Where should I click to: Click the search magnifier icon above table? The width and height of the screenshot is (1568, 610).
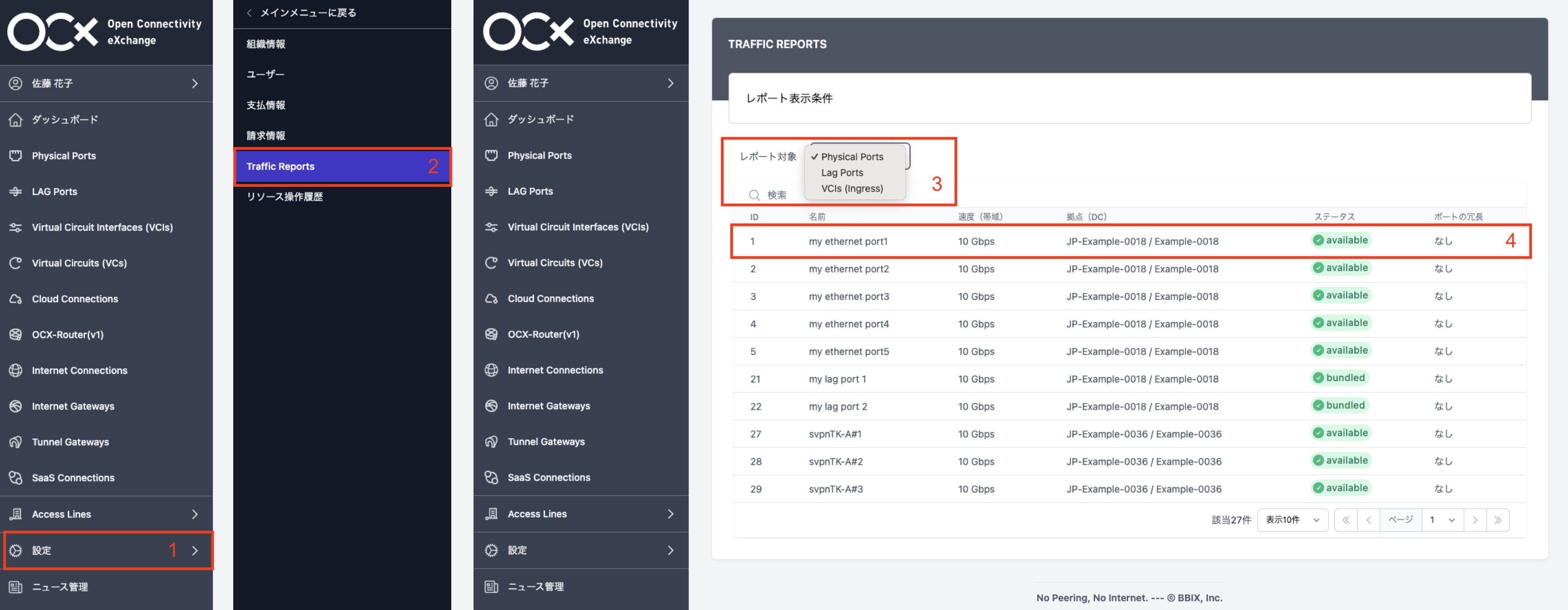pyautogui.click(x=754, y=195)
